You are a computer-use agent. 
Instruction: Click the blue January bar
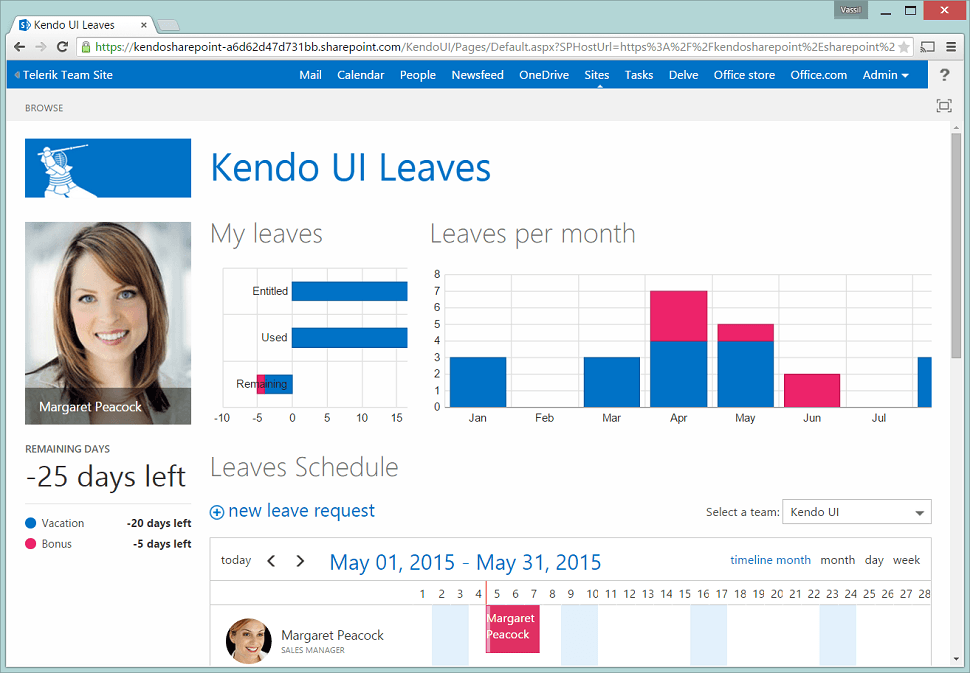[478, 382]
